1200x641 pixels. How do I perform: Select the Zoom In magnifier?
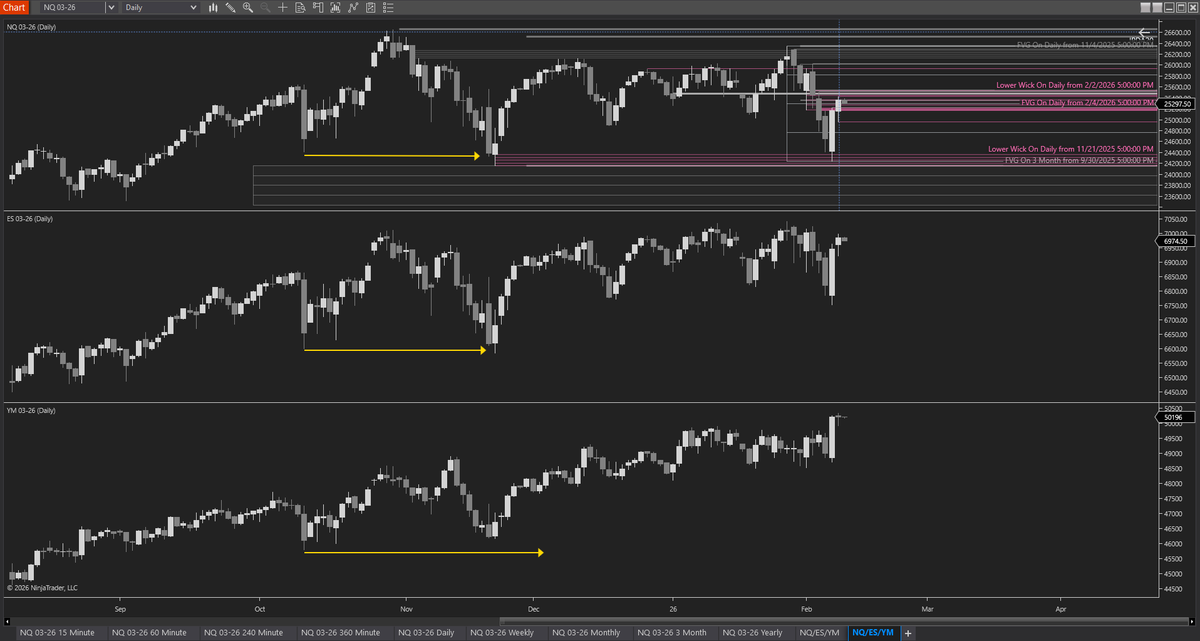(x=247, y=7)
